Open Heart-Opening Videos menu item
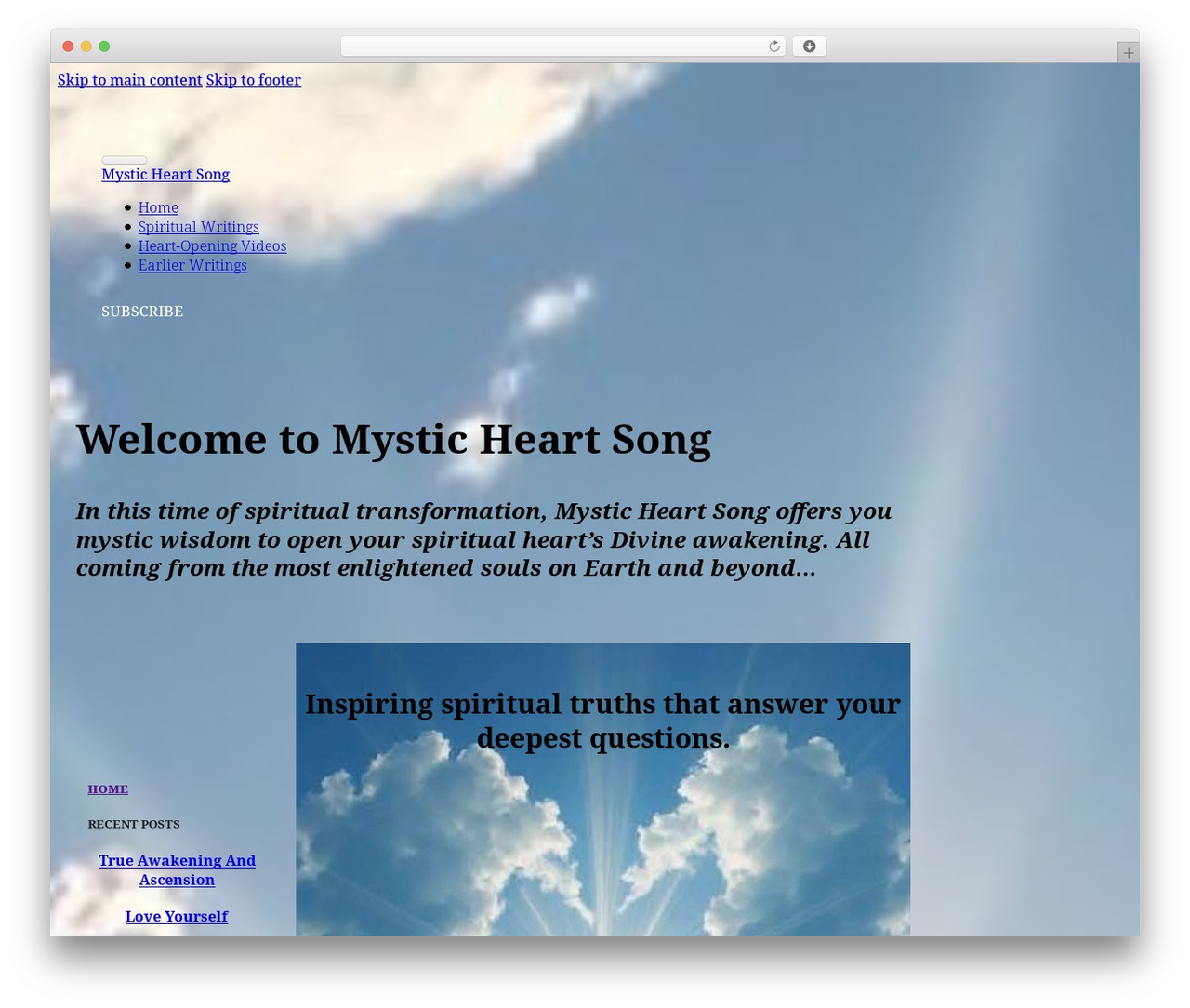 (212, 245)
